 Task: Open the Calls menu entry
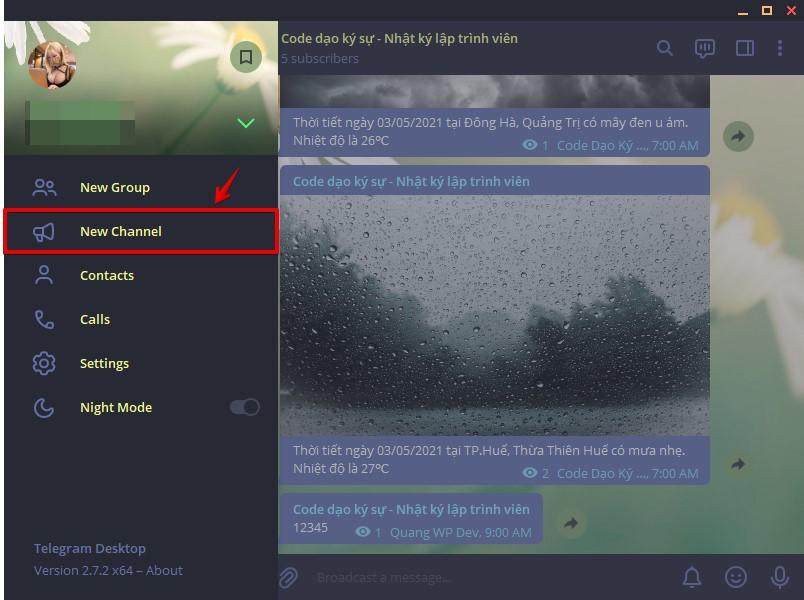point(141,319)
